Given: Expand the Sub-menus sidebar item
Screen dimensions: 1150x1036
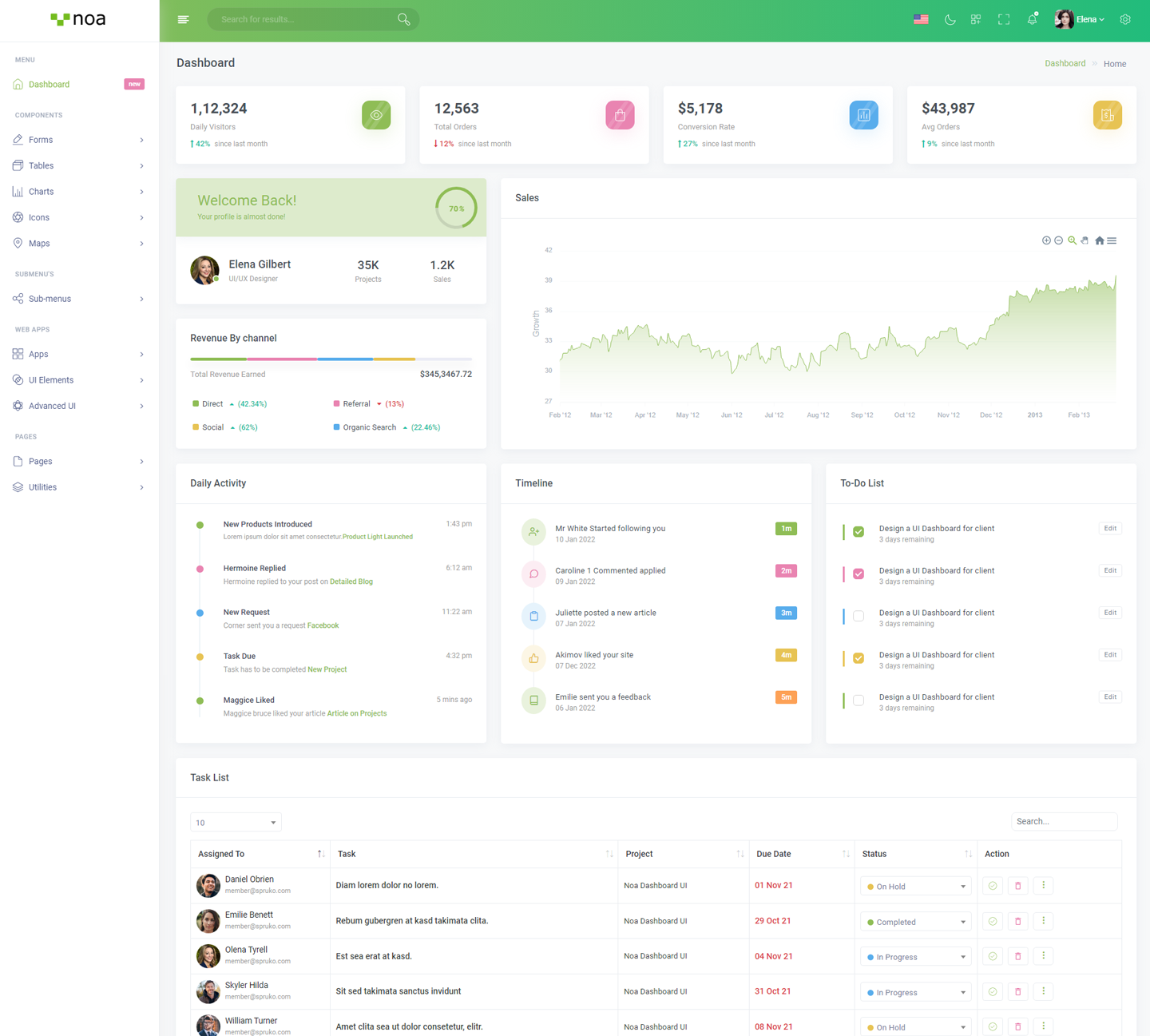Looking at the screenshot, I should pos(79,299).
